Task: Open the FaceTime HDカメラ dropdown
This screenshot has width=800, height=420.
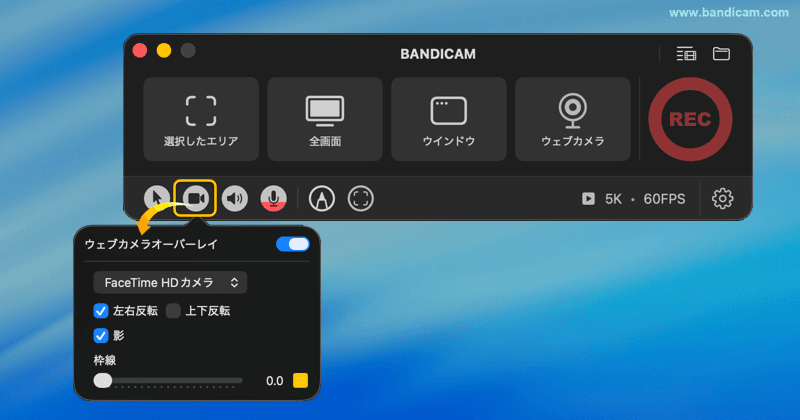Action: pyautogui.click(x=170, y=282)
